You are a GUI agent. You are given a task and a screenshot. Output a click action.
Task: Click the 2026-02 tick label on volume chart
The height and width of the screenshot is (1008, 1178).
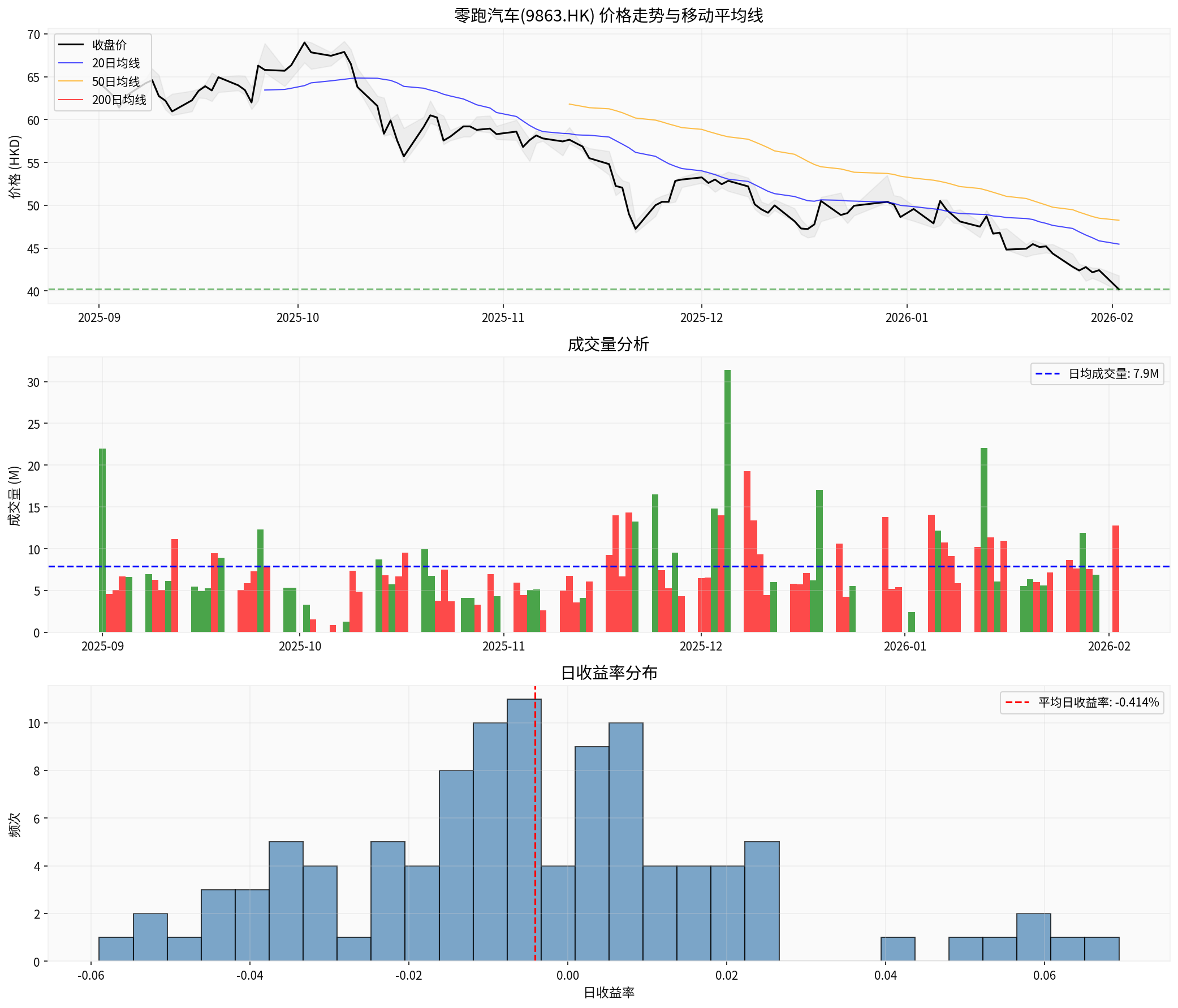click(x=1109, y=647)
